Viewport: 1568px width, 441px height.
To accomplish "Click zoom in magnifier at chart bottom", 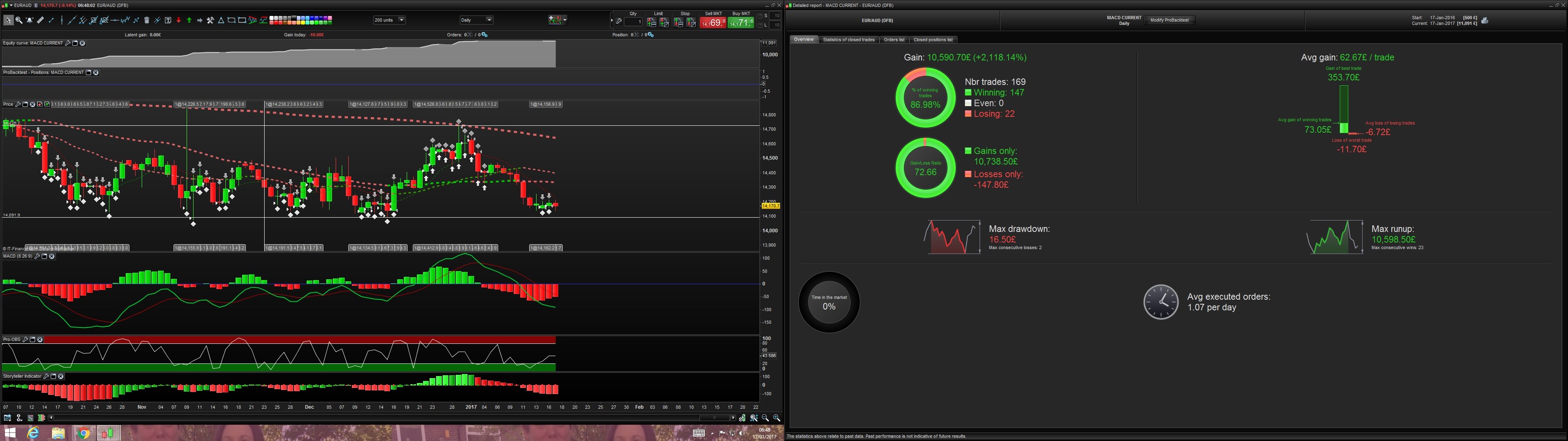I will [777, 418].
